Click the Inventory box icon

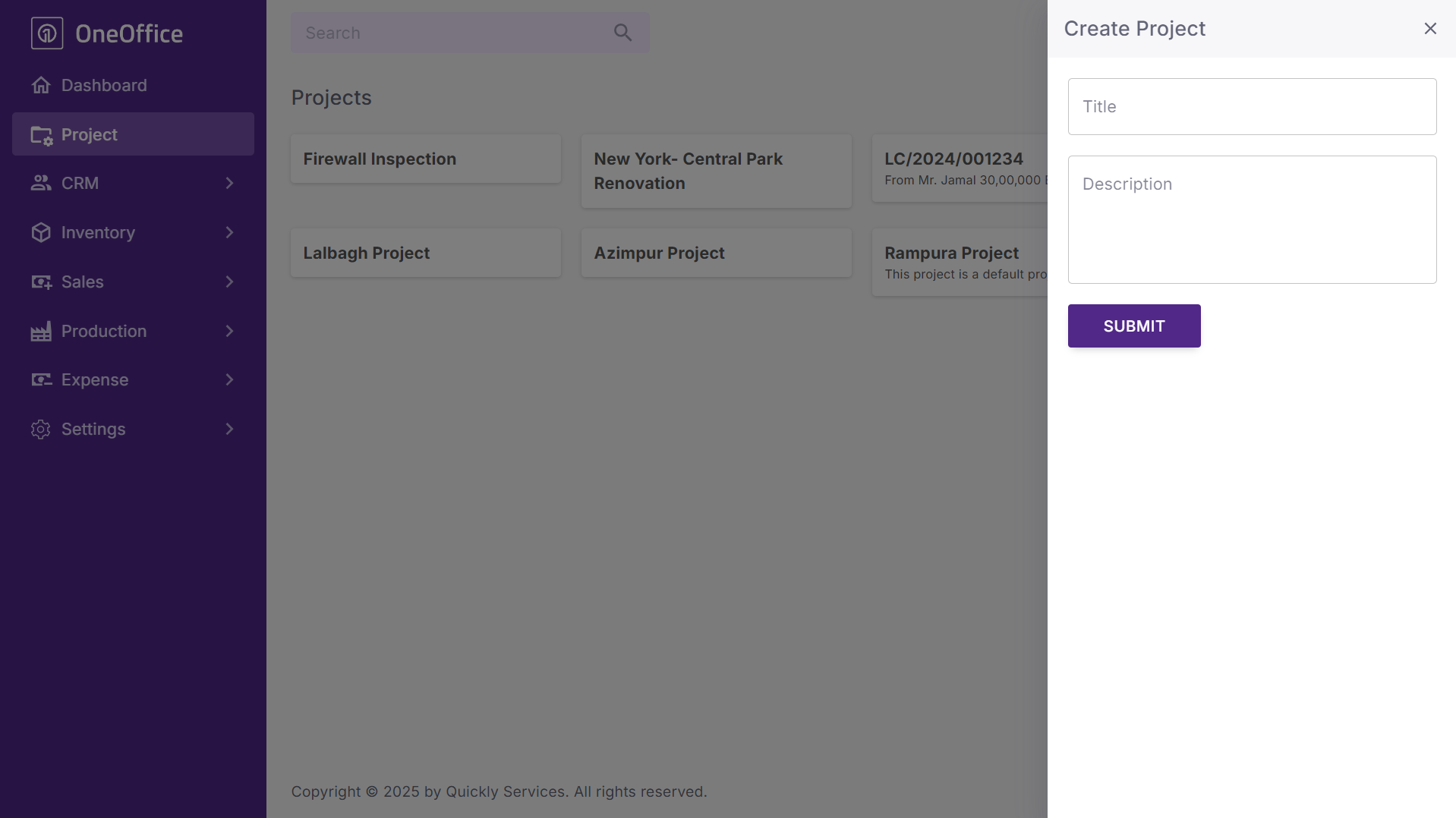pyautogui.click(x=41, y=232)
